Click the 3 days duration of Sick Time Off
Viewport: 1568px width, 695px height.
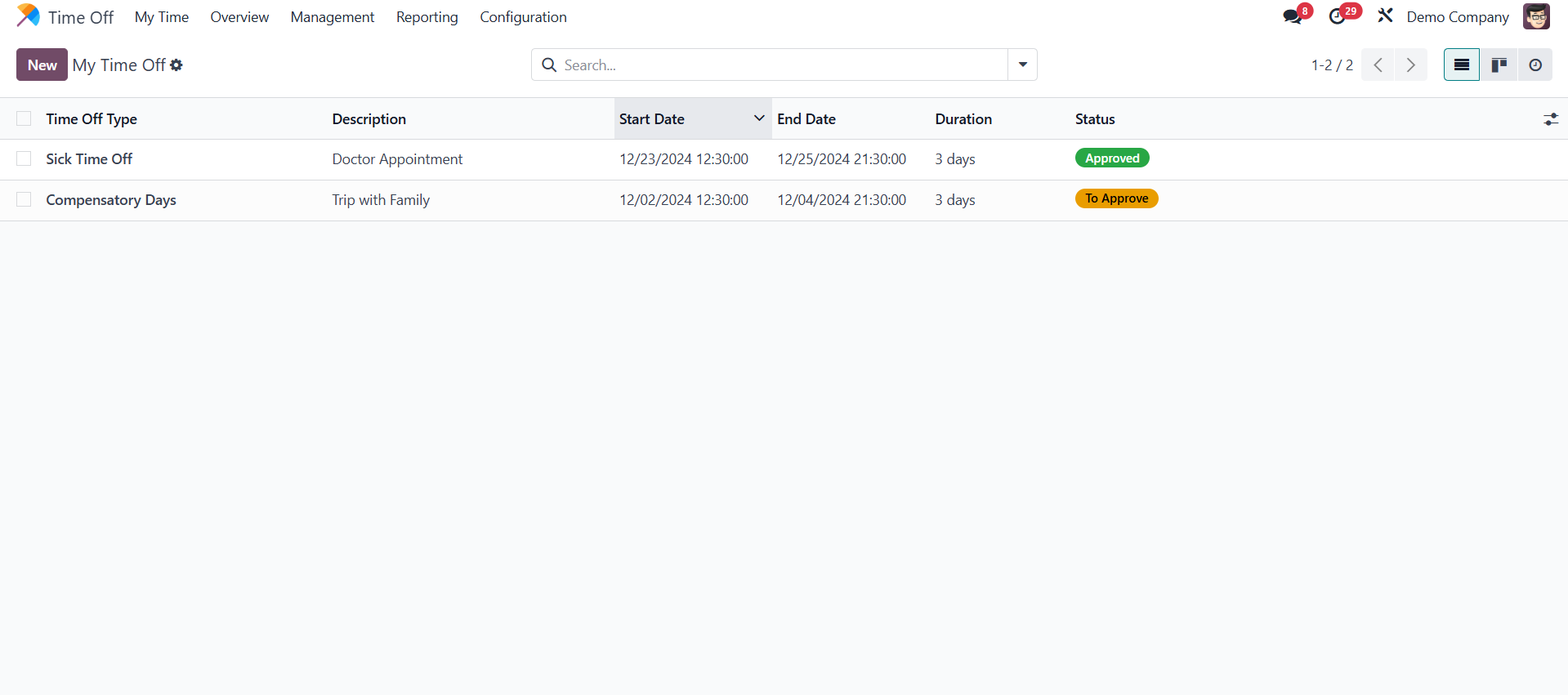pos(955,159)
